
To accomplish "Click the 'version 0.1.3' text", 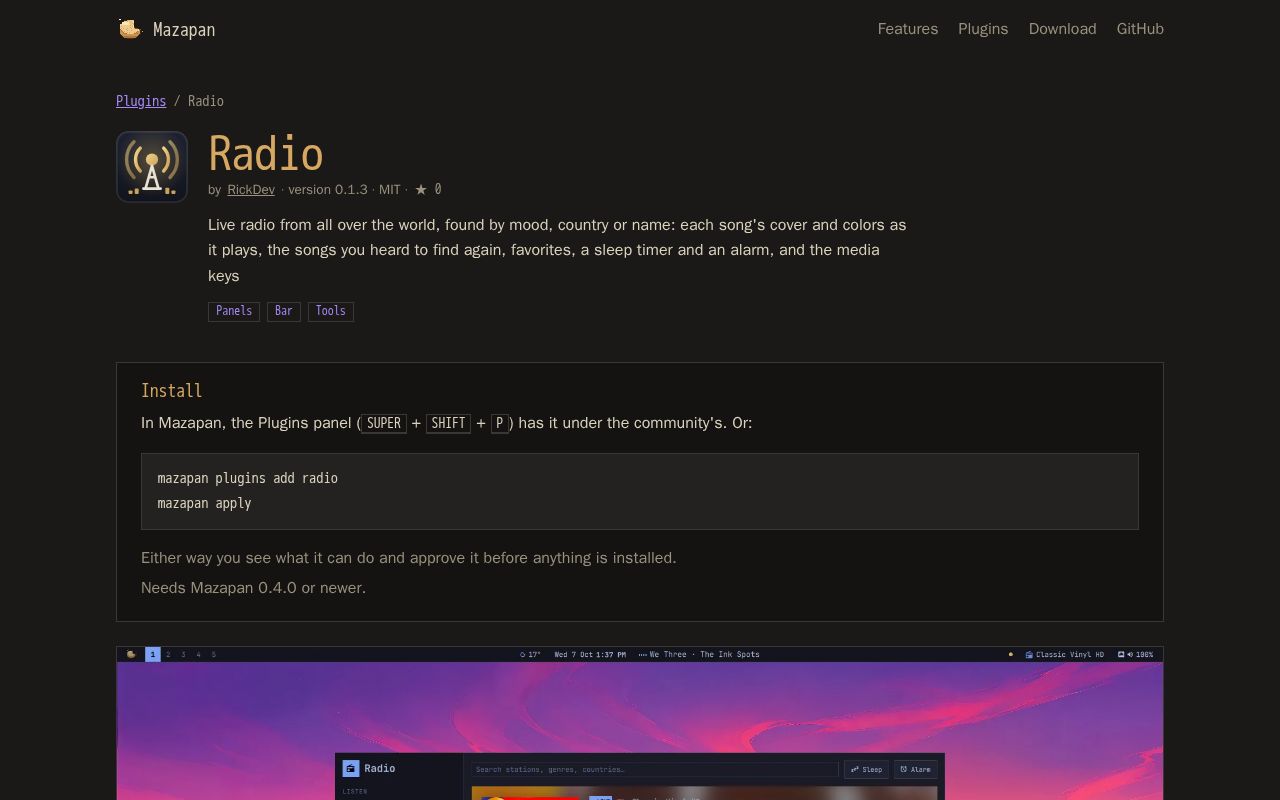I will coord(328,189).
